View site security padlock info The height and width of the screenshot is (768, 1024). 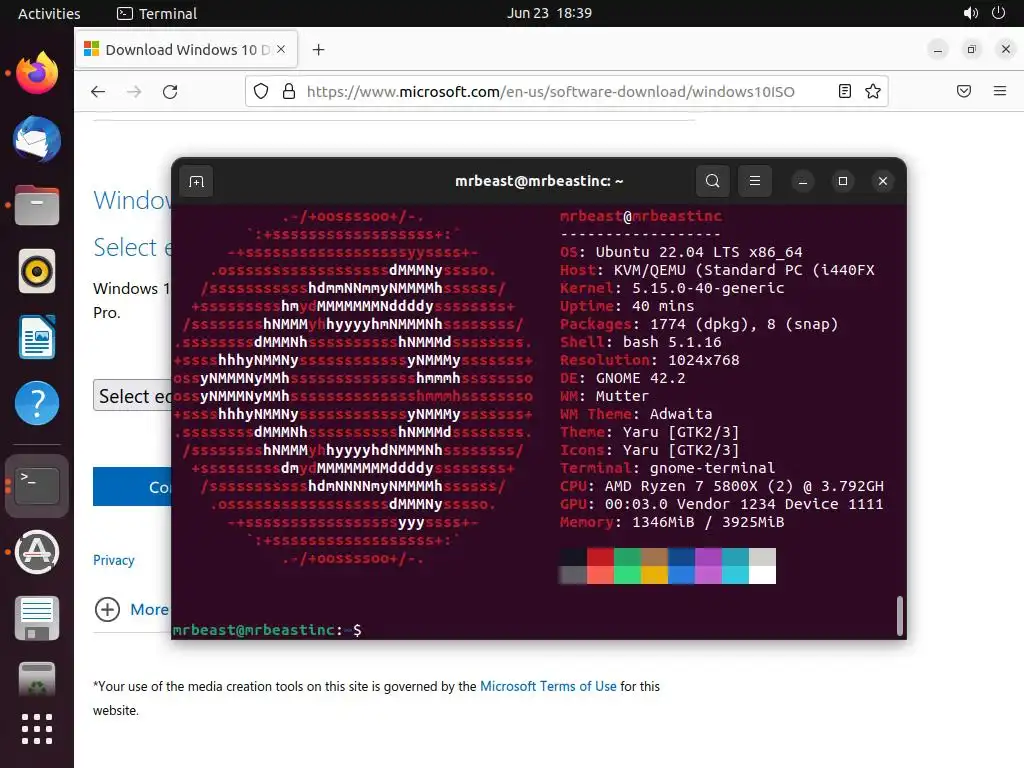click(289, 91)
